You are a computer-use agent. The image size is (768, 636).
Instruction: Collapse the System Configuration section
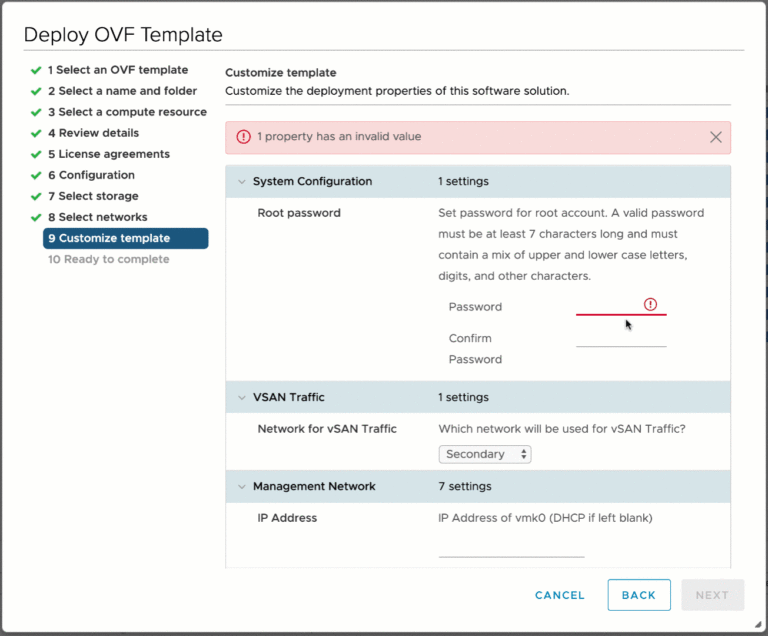[x=241, y=182]
